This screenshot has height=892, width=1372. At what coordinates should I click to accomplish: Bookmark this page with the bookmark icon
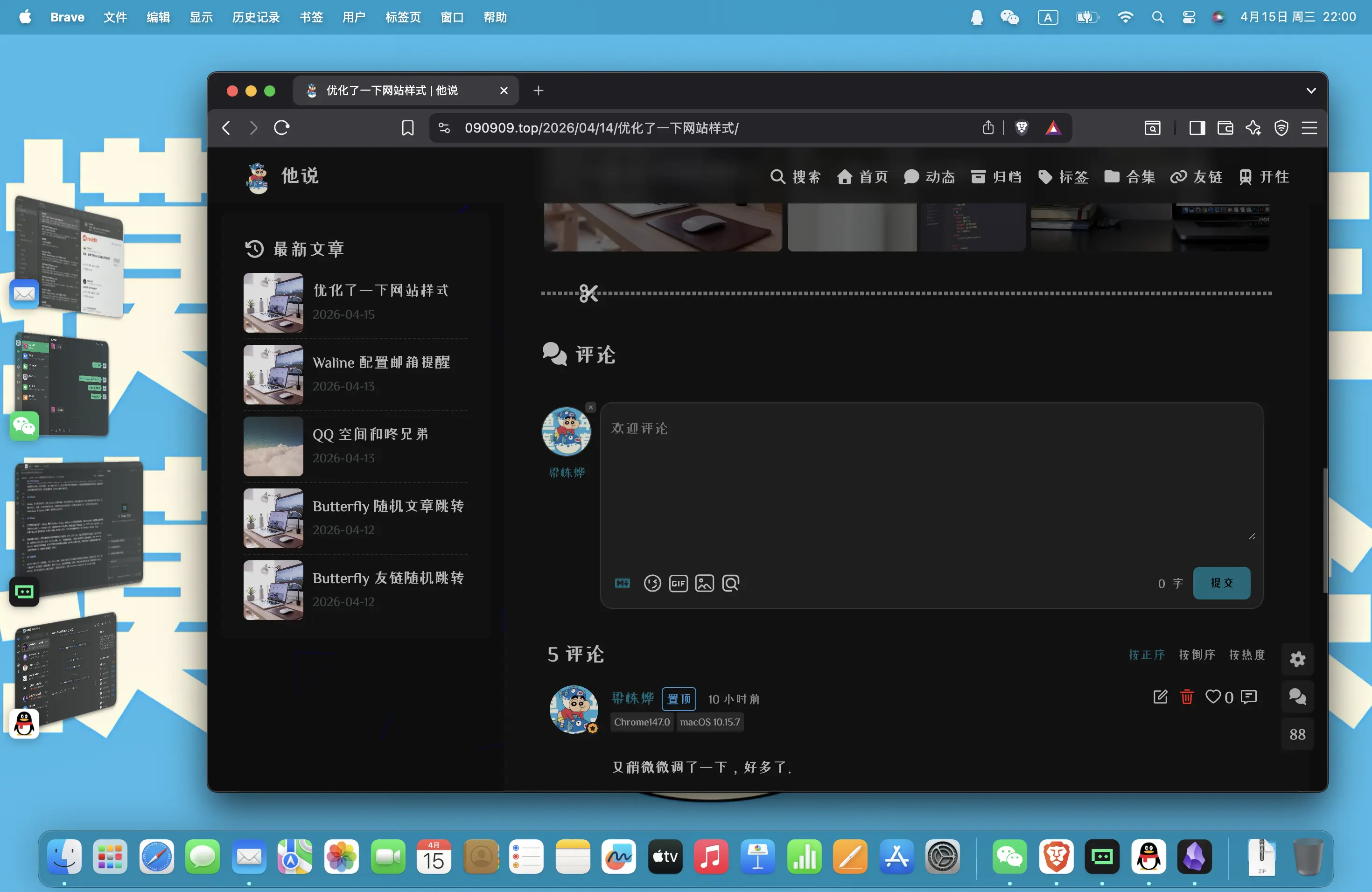pyautogui.click(x=407, y=127)
